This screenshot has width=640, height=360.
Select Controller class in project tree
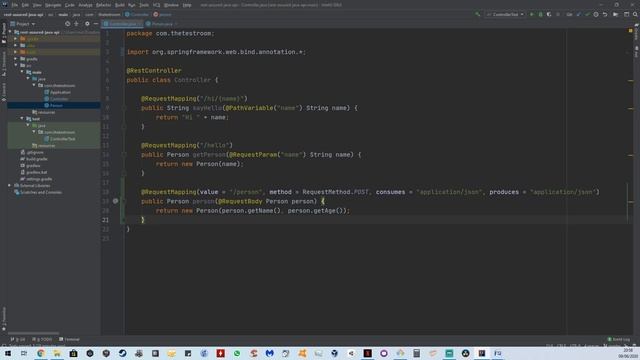59,99
